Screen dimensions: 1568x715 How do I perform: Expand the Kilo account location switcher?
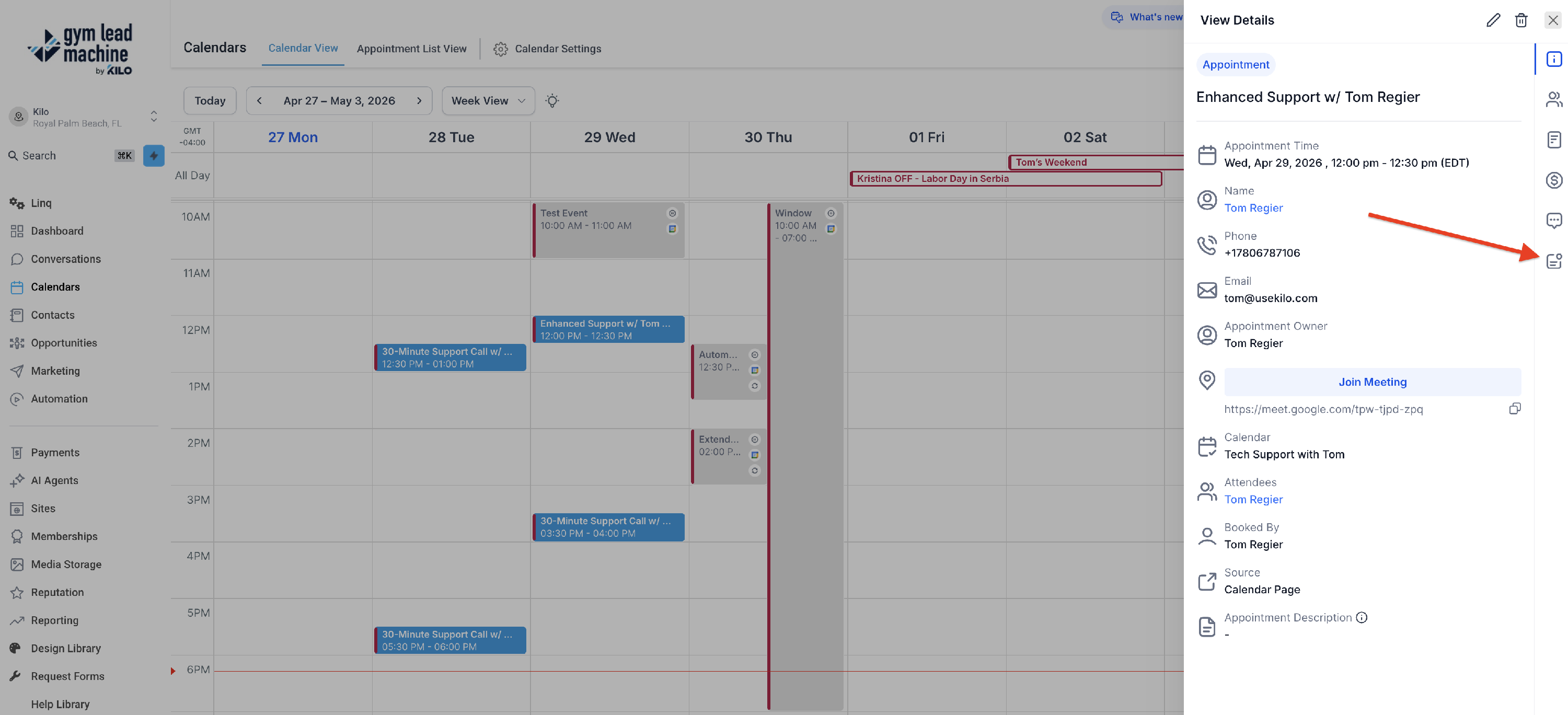click(154, 116)
